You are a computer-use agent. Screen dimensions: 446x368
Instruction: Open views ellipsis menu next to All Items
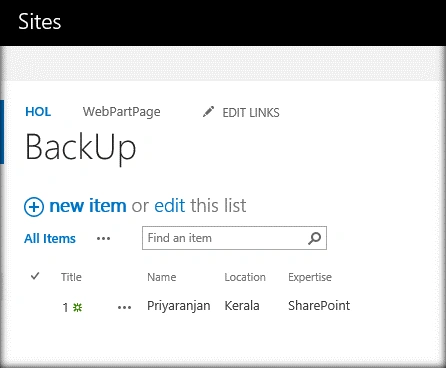(x=103, y=239)
